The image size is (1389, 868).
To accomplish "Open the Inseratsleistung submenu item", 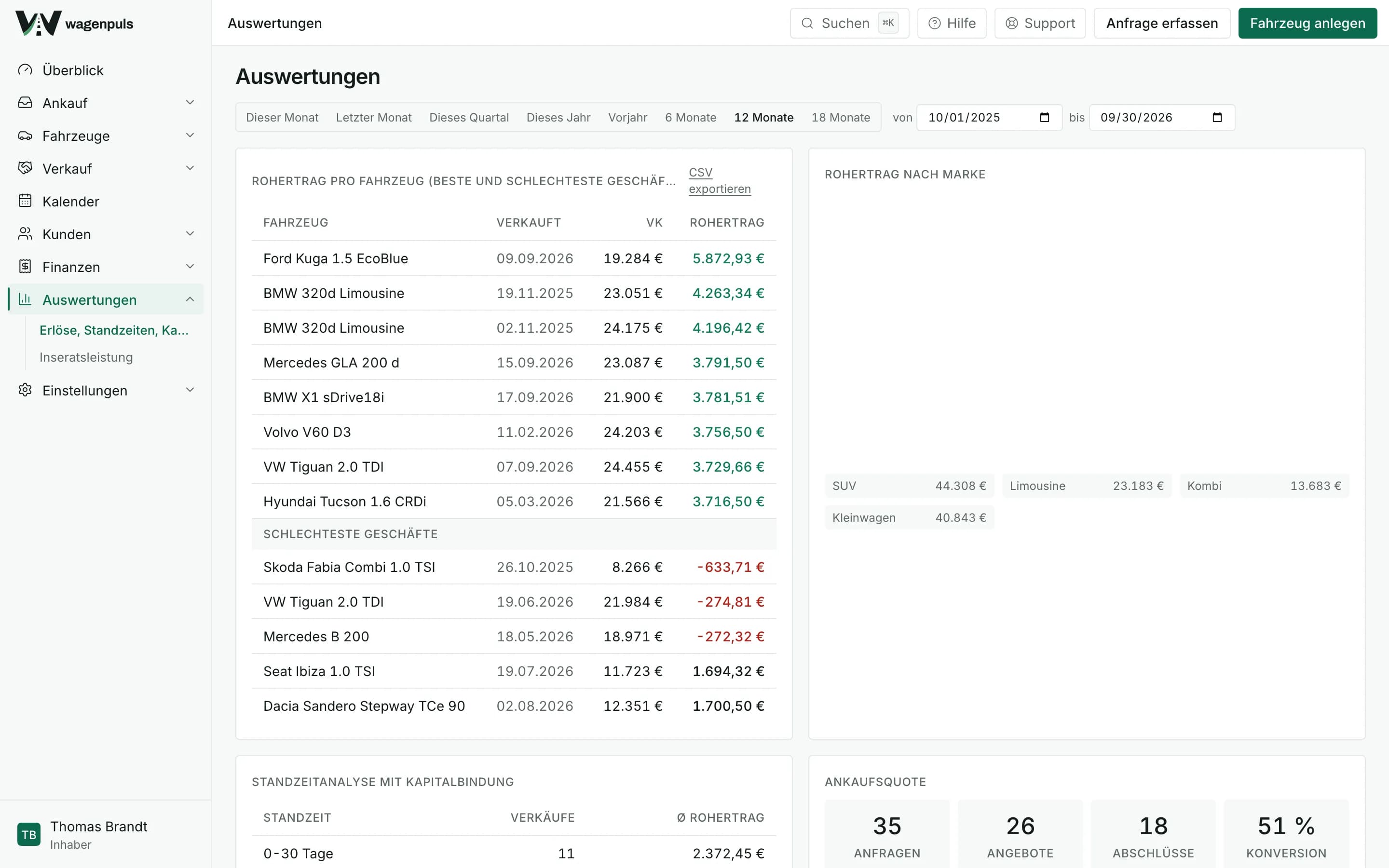I will 86,357.
